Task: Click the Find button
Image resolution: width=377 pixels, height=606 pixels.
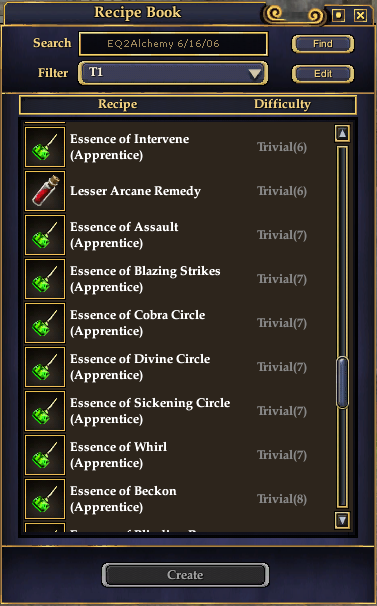Action: (322, 44)
